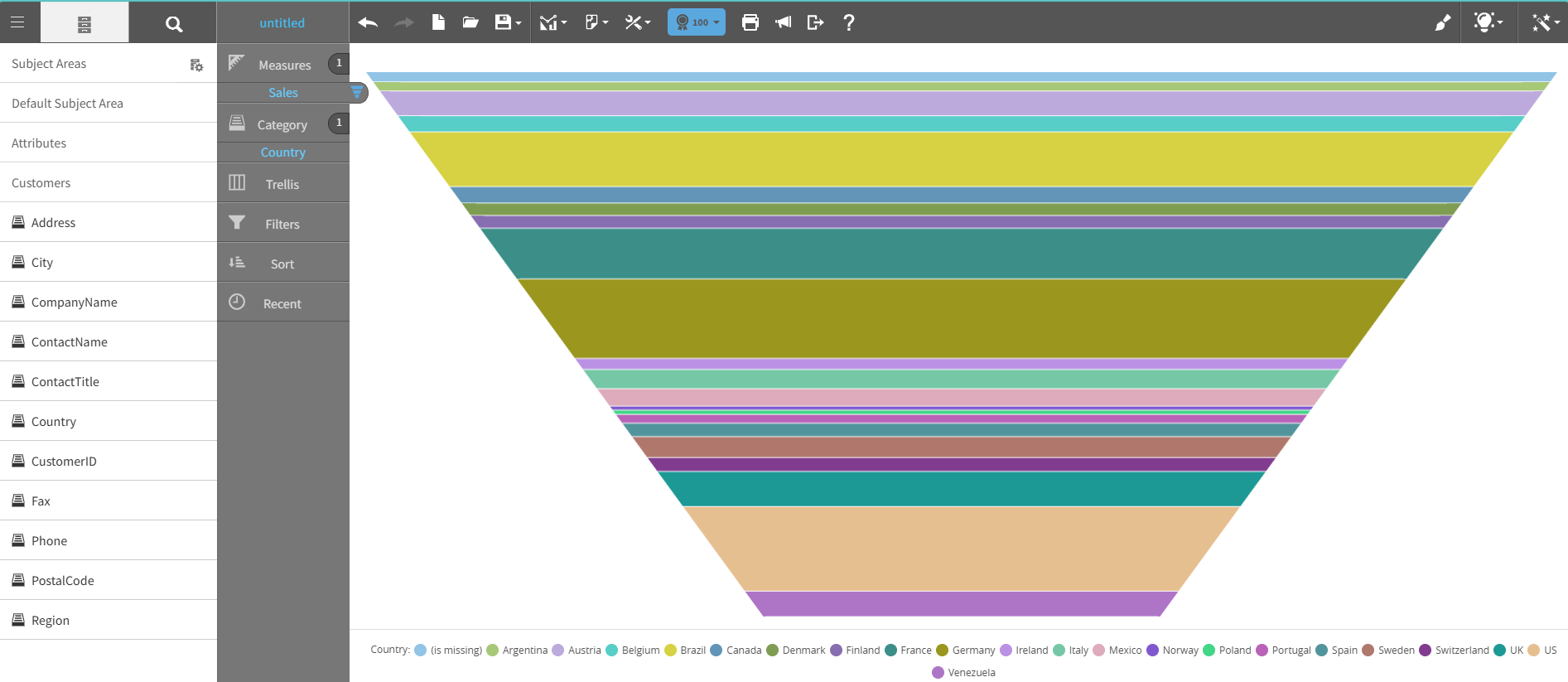Open an existing file
The height and width of the screenshot is (682, 1568).
pyautogui.click(x=470, y=22)
